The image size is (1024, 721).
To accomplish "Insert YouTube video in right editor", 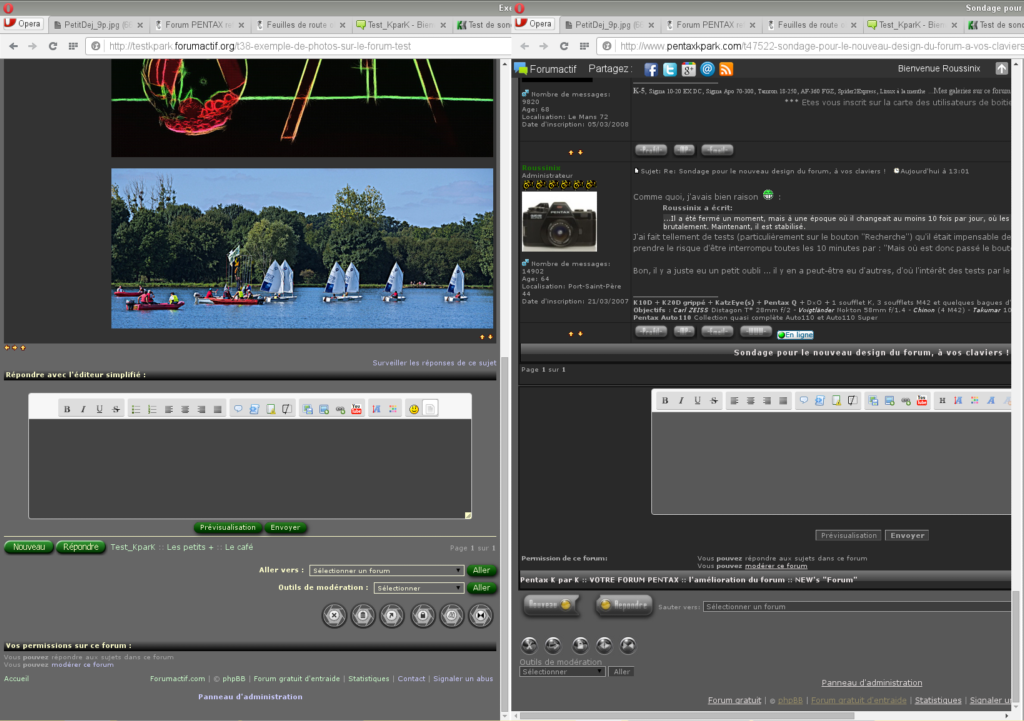I will pyautogui.click(x=921, y=401).
